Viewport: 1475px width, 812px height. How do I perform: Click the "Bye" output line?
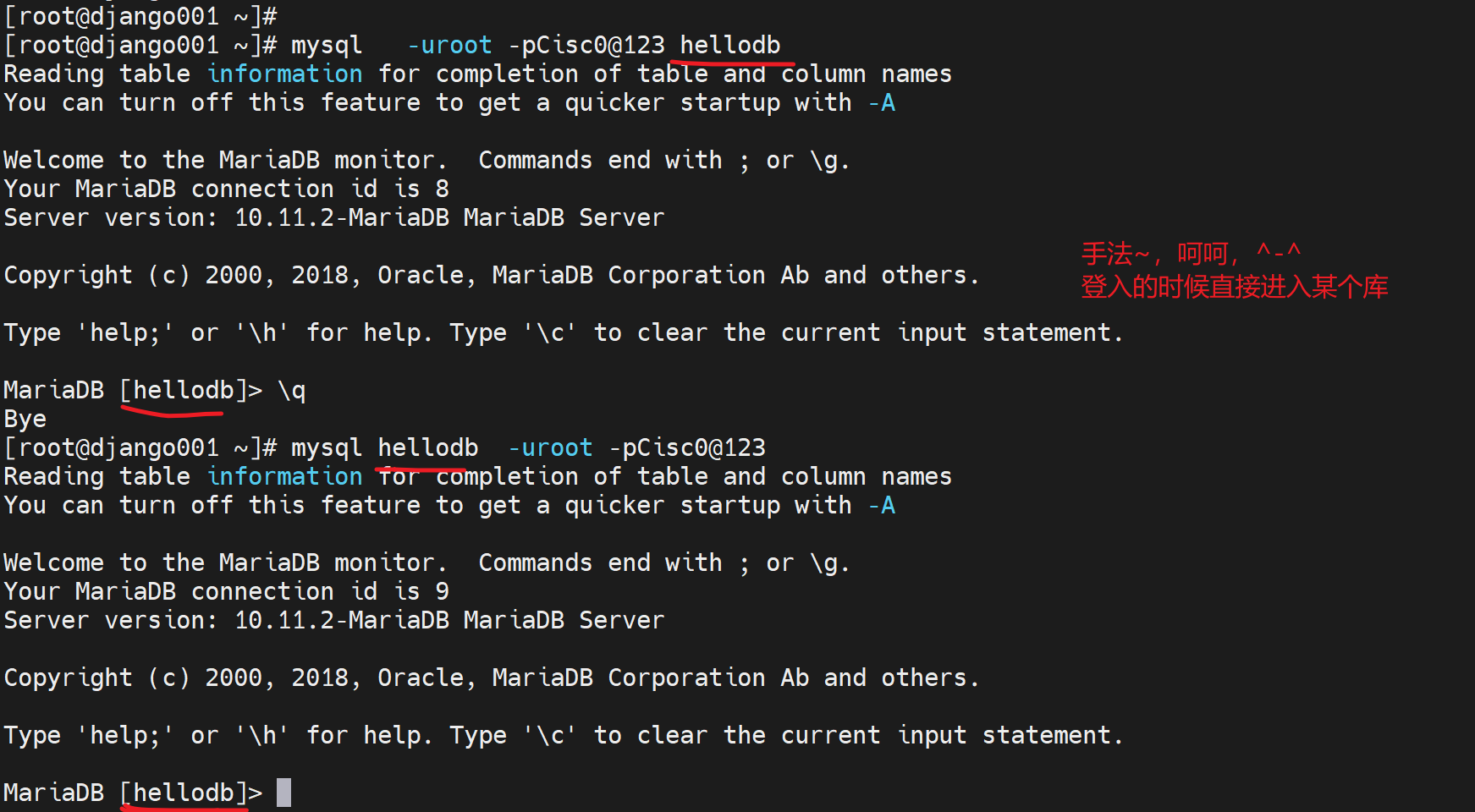(25, 419)
